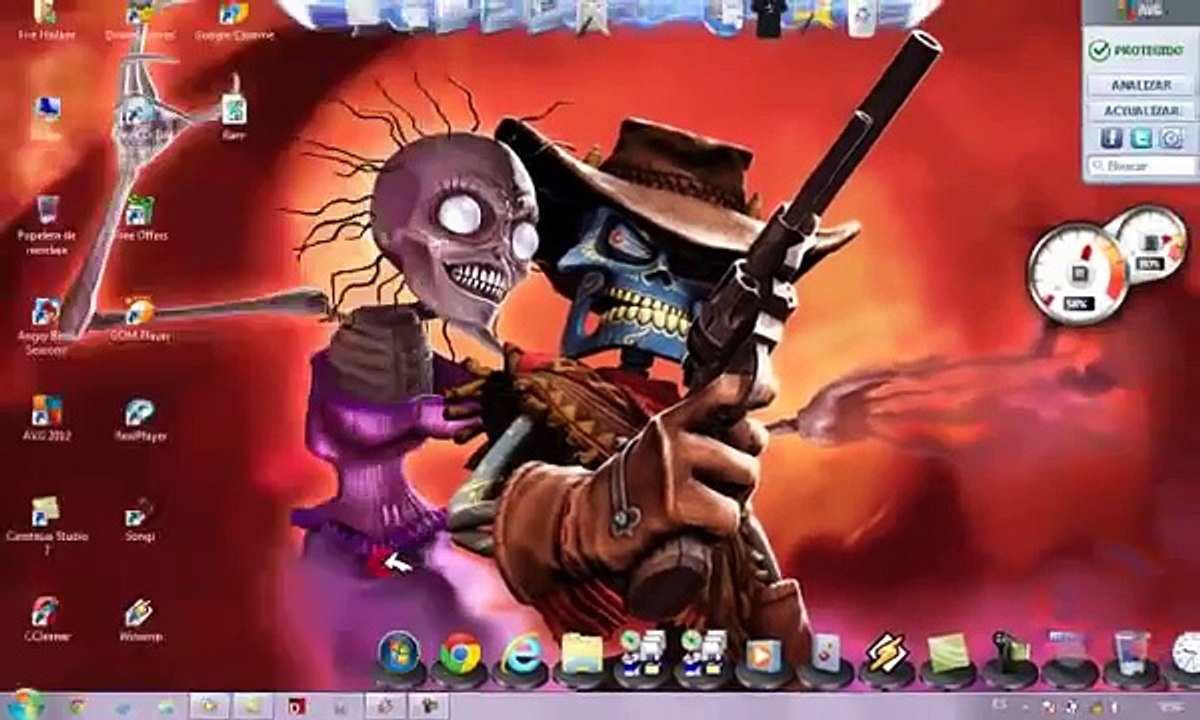
Task: Open the clock icon in the dock
Action: (x=1186, y=653)
